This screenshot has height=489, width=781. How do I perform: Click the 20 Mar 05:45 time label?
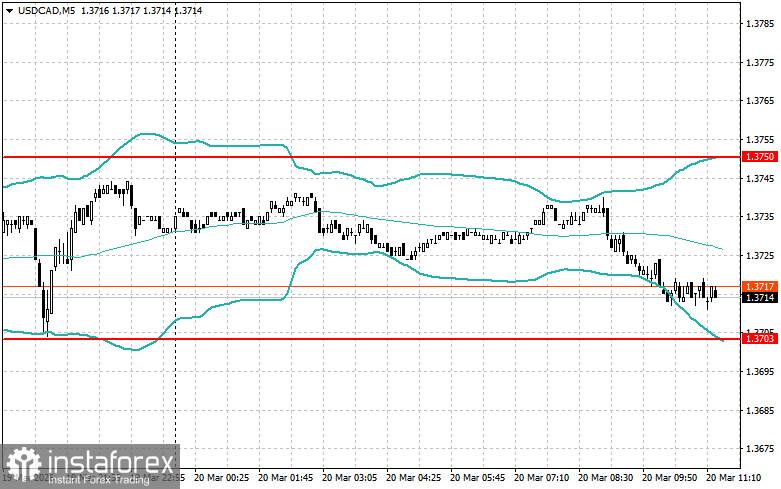point(478,478)
